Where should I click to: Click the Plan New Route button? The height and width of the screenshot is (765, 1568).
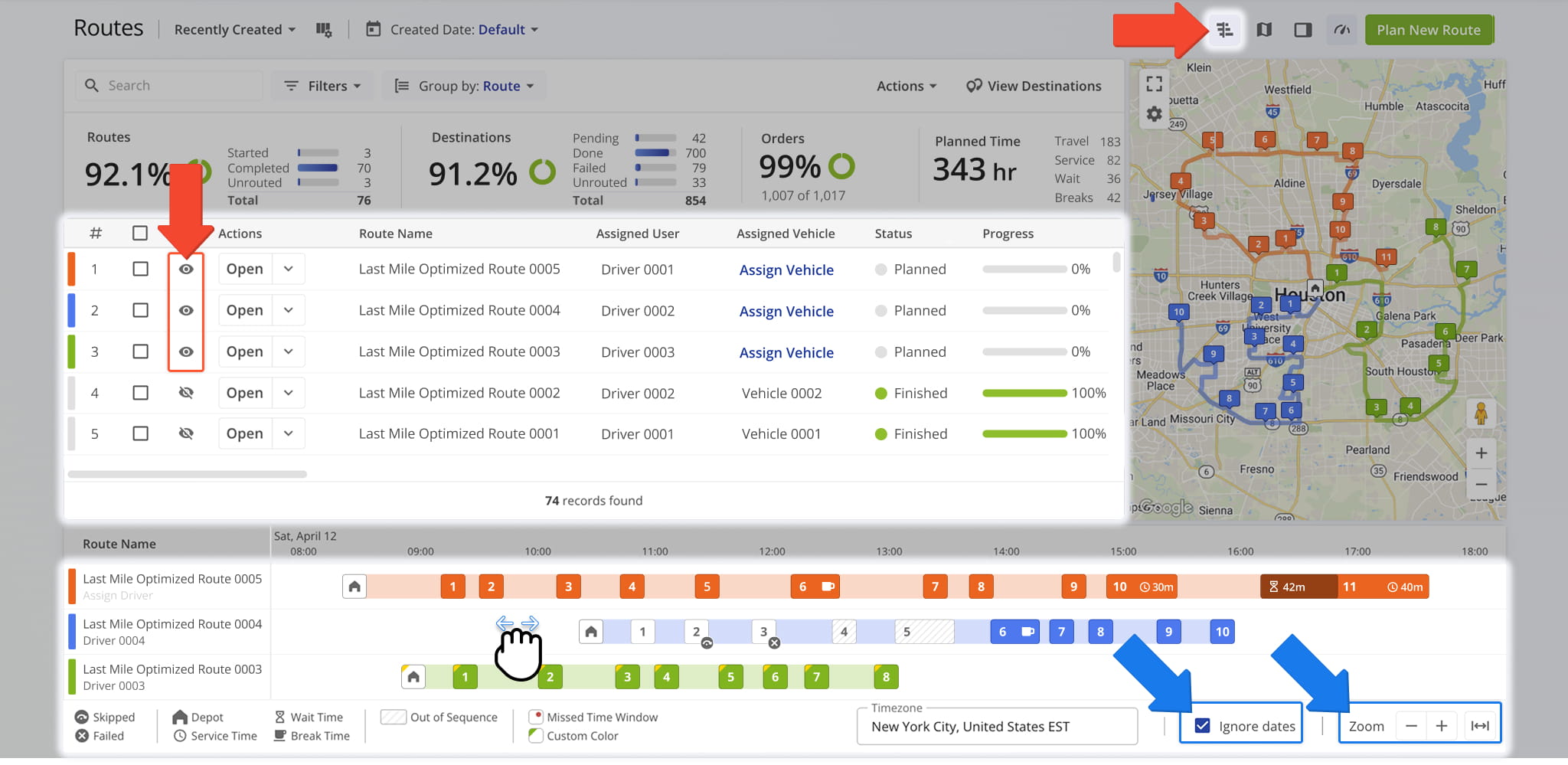point(1428,30)
